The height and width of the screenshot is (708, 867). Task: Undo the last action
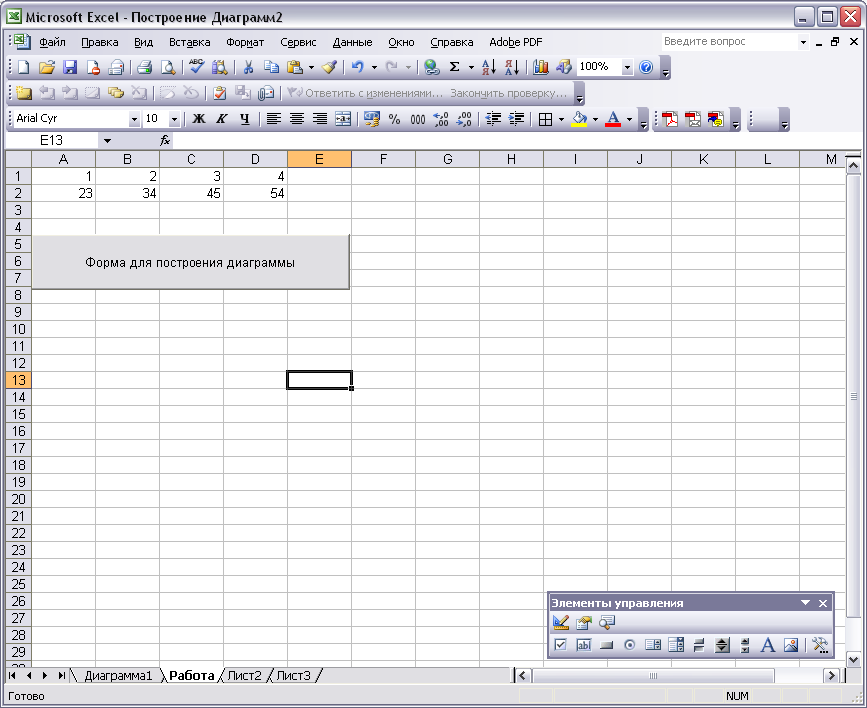pyautogui.click(x=358, y=67)
